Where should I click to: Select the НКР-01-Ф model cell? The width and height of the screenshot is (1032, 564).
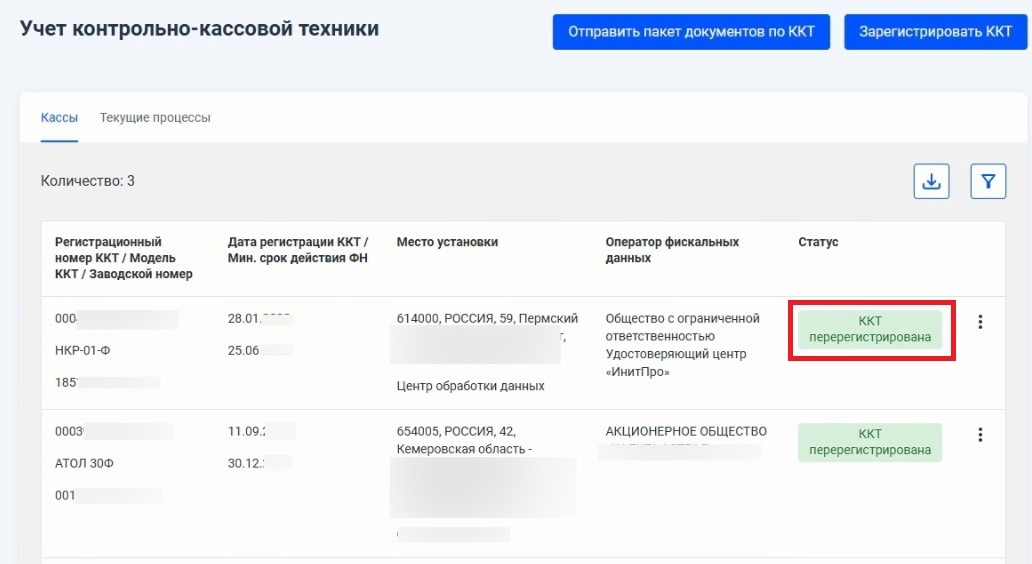tap(83, 351)
